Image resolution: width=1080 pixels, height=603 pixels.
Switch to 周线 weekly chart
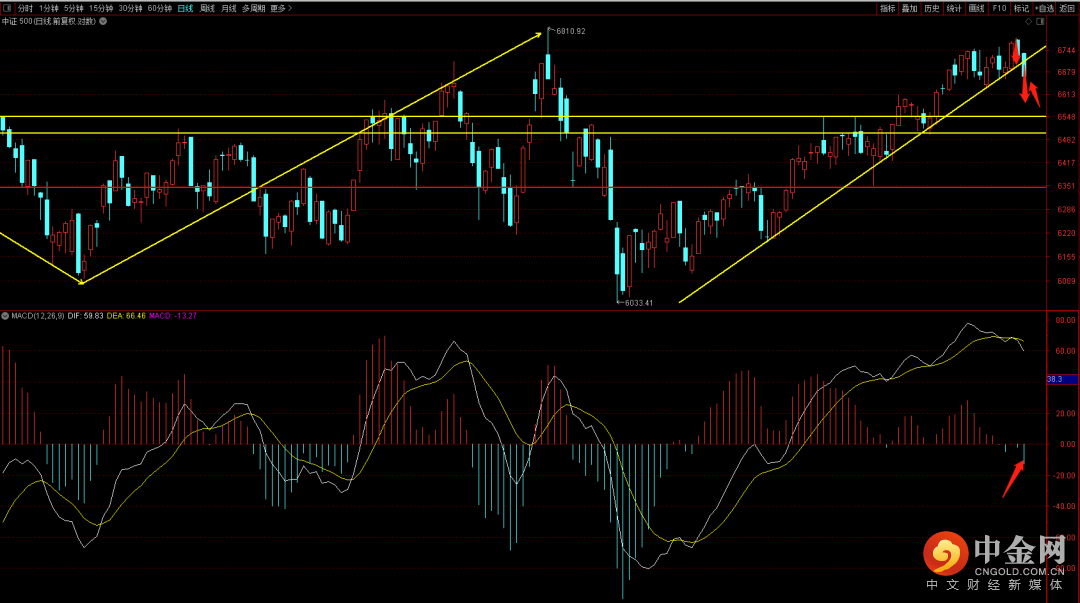click(x=207, y=8)
